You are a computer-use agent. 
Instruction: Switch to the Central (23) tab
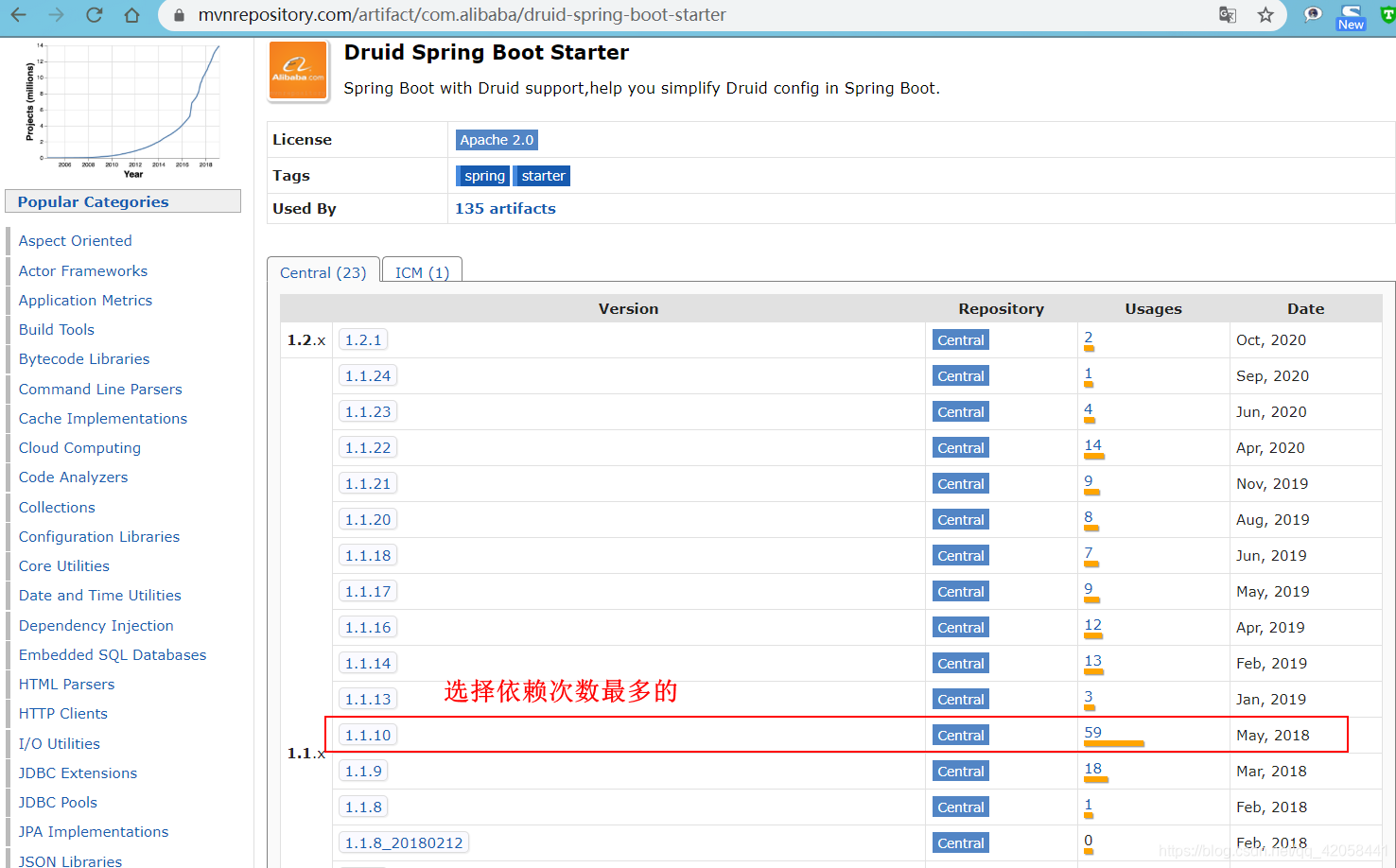click(x=323, y=272)
